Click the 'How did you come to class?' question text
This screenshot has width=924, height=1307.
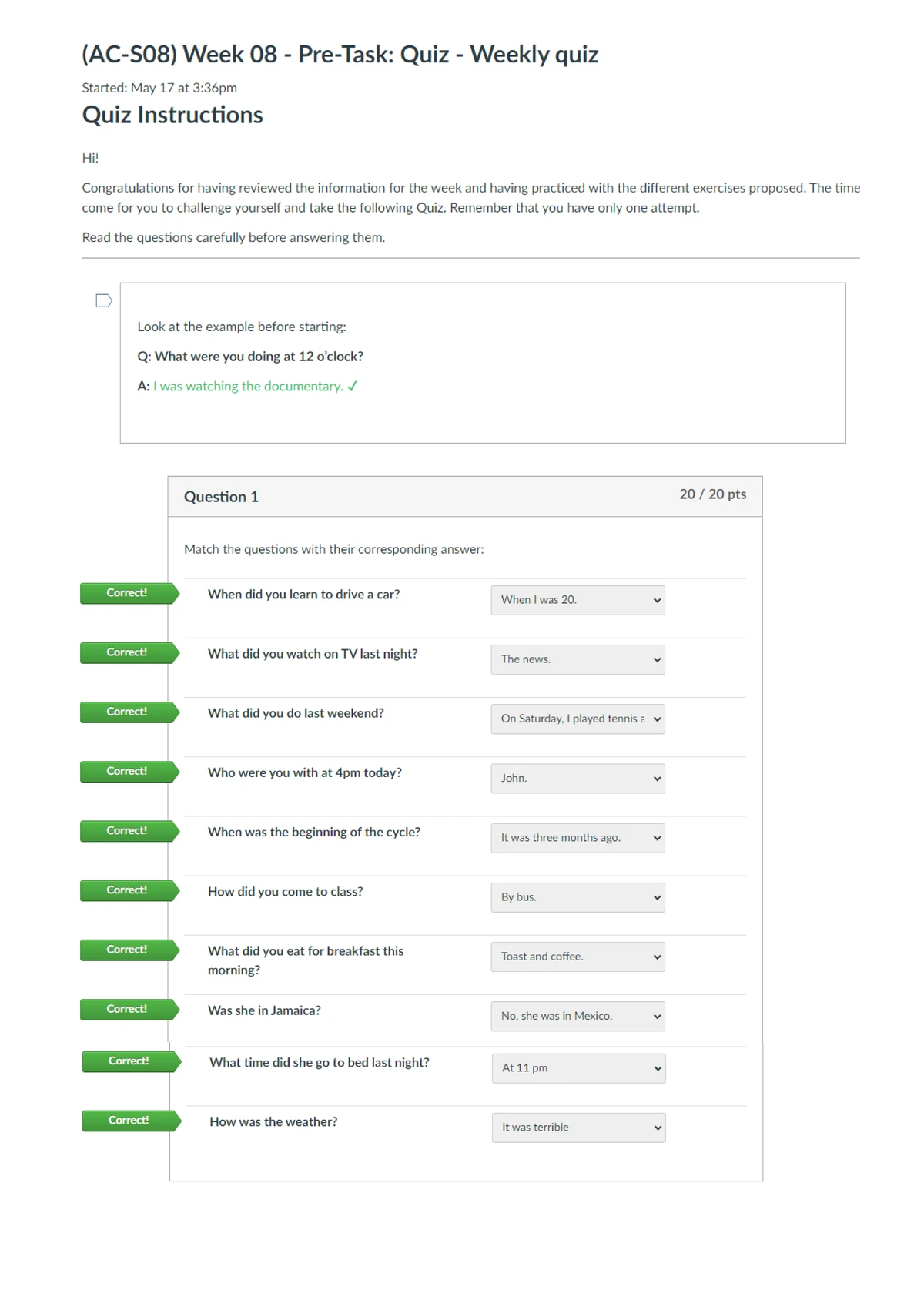click(x=285, y=892)
